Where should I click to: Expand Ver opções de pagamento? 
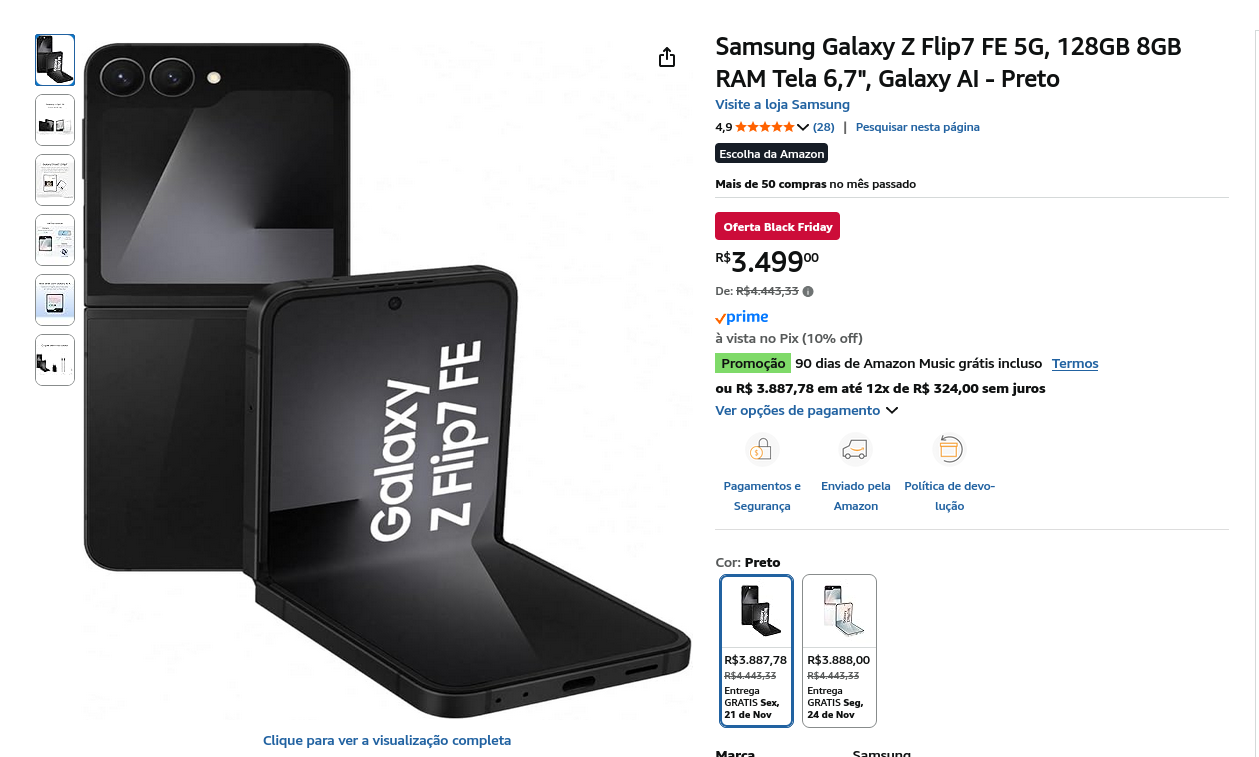[806, 411]
